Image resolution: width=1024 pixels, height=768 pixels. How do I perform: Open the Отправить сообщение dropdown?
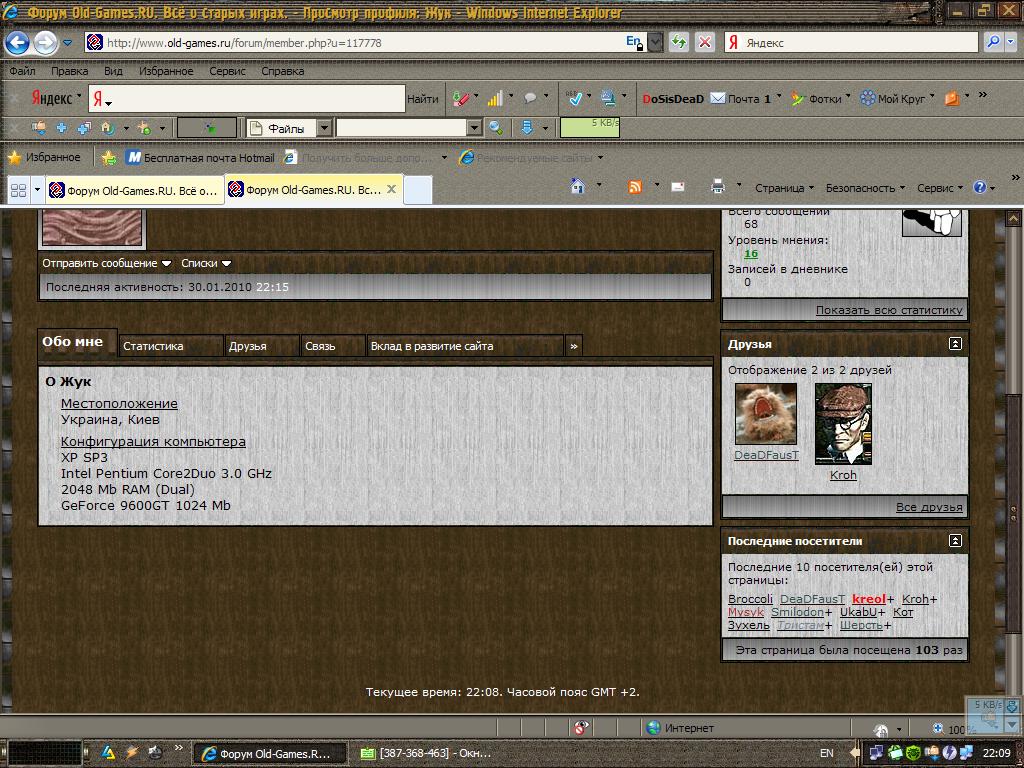click(106, 263)
